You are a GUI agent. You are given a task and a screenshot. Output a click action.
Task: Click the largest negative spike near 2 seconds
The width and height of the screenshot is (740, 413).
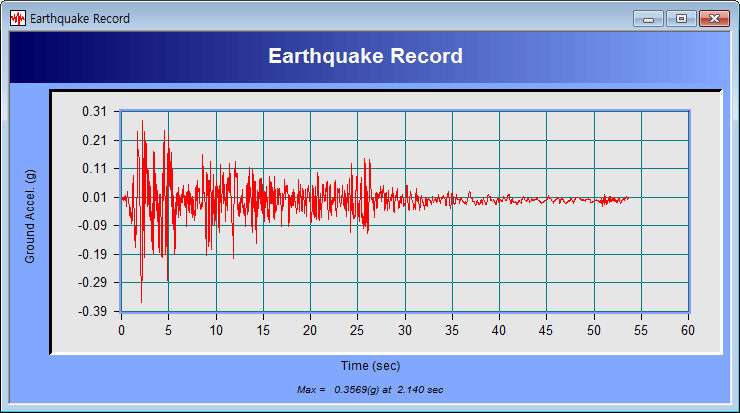click(141, 298)
